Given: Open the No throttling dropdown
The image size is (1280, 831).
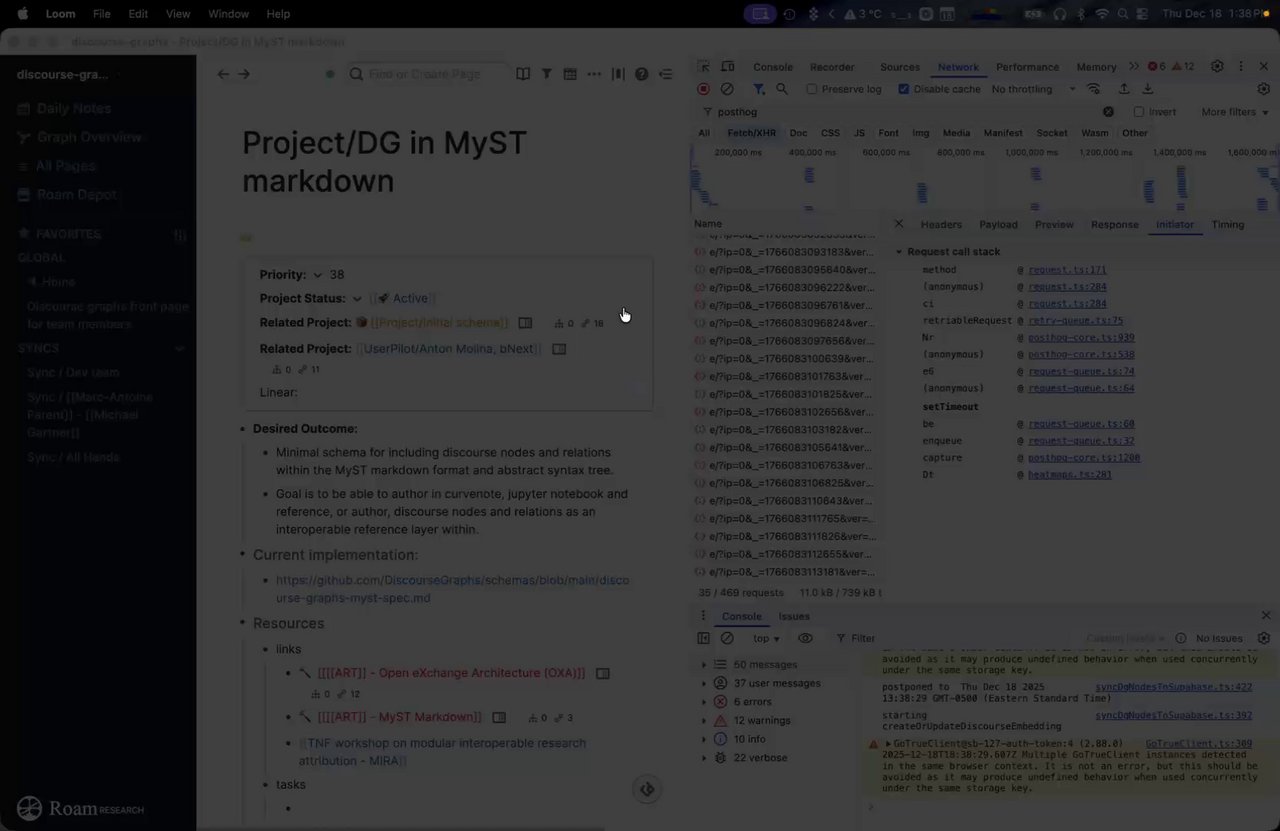Looking at the screenshot, I should 1033,89.
